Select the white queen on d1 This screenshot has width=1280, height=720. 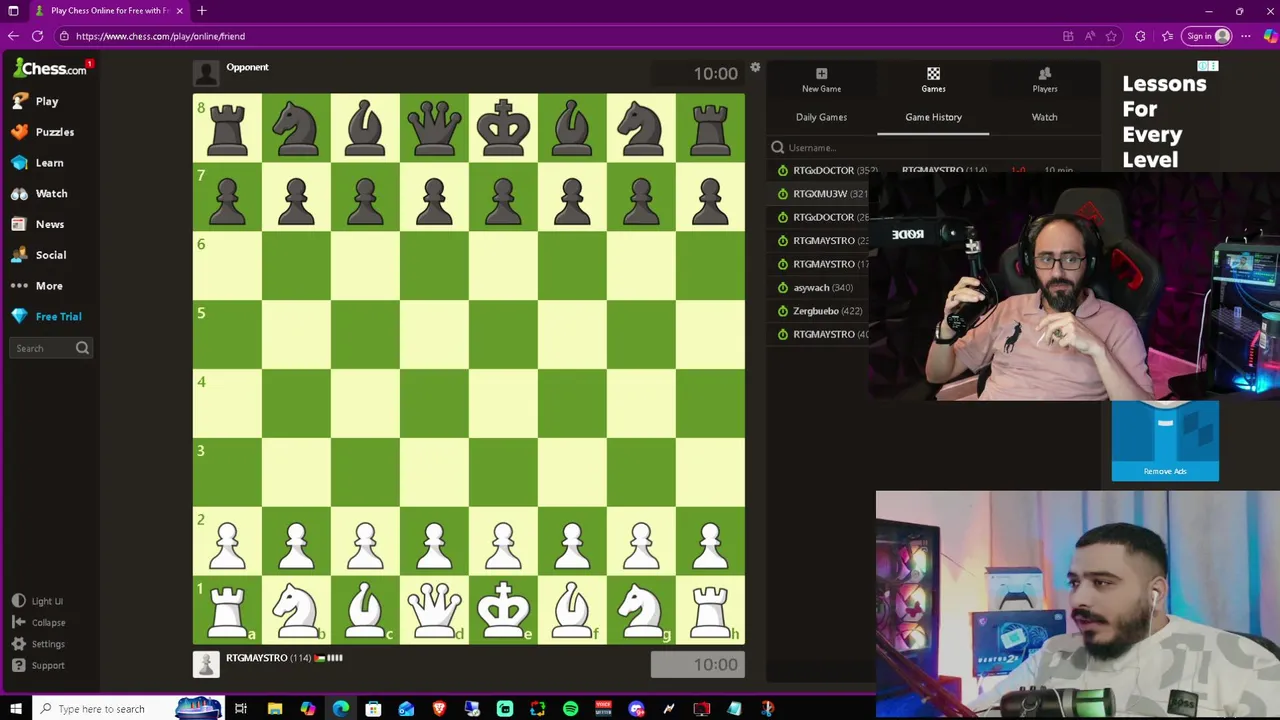tap(434, 610)
